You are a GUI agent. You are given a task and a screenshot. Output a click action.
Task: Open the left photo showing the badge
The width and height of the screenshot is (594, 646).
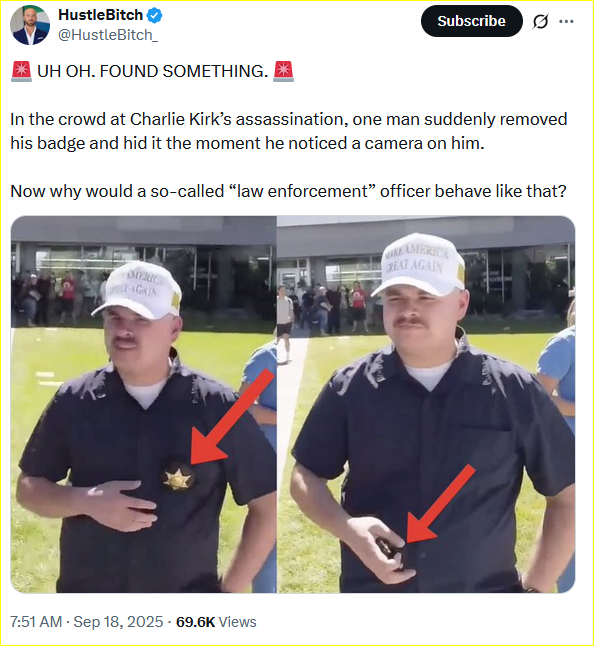[143, 404]
